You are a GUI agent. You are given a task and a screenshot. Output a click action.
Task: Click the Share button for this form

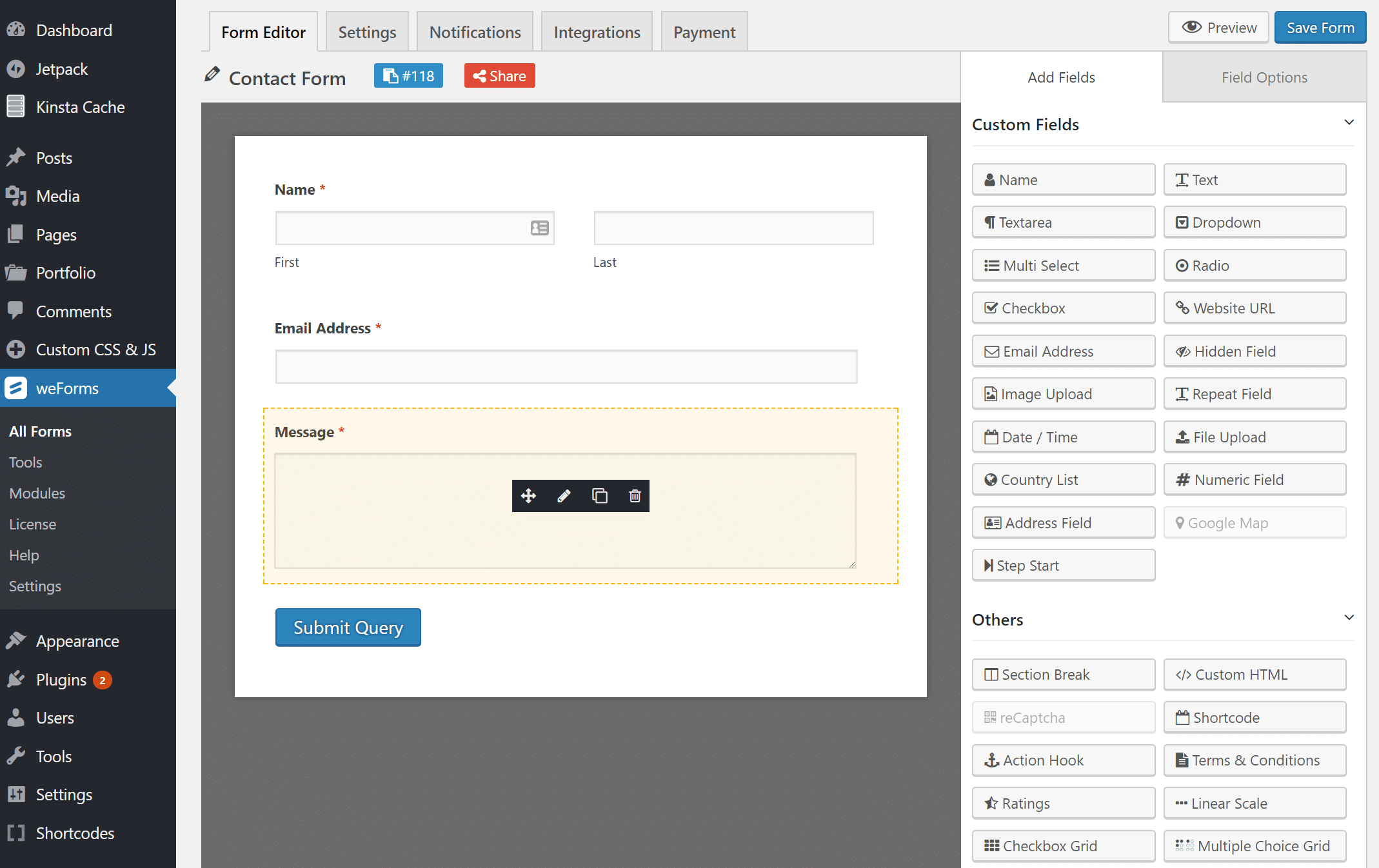(499, 76)
